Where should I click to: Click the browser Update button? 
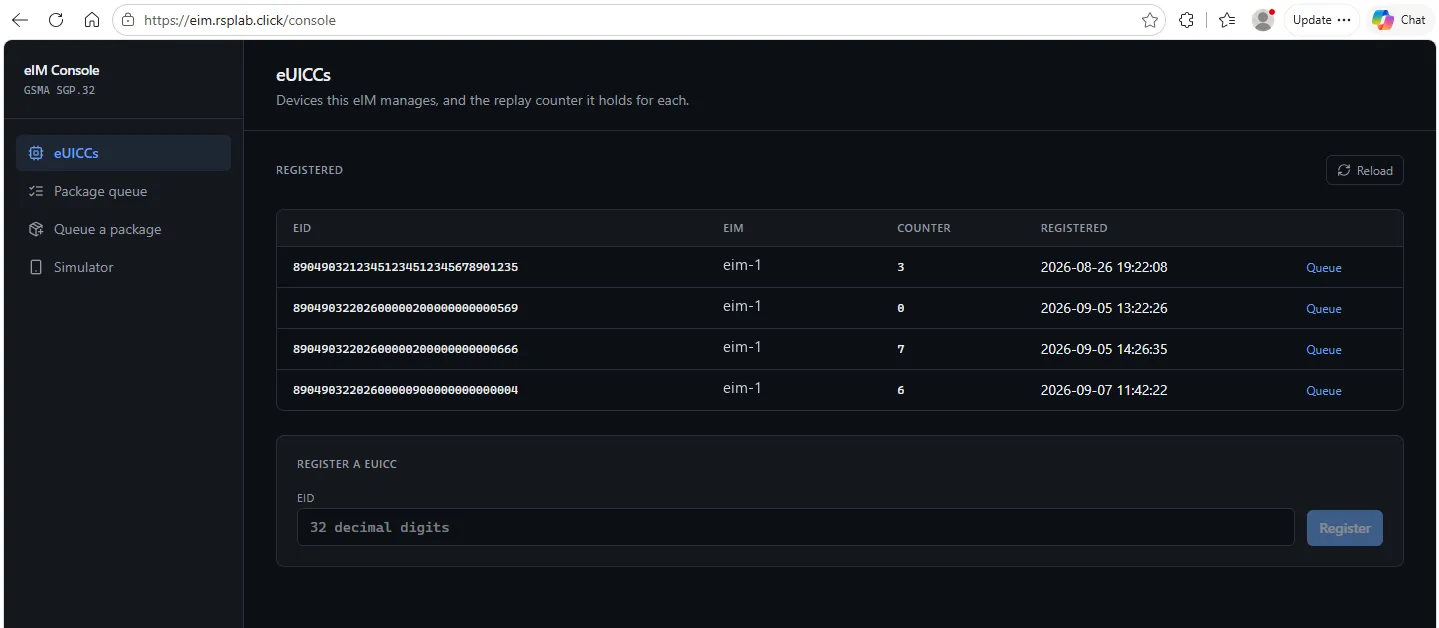tap(1321, 20)
